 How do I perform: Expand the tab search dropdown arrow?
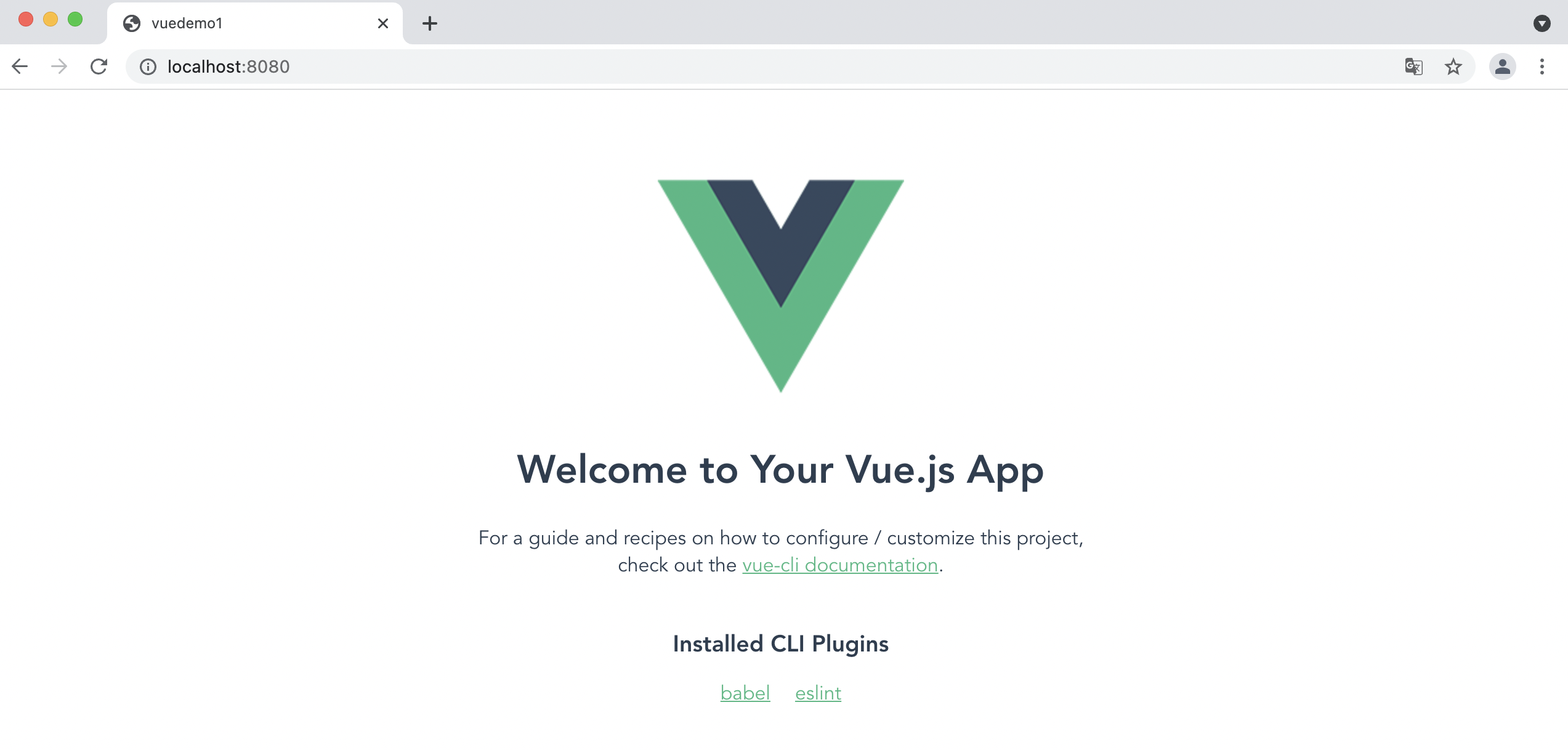1542,23
